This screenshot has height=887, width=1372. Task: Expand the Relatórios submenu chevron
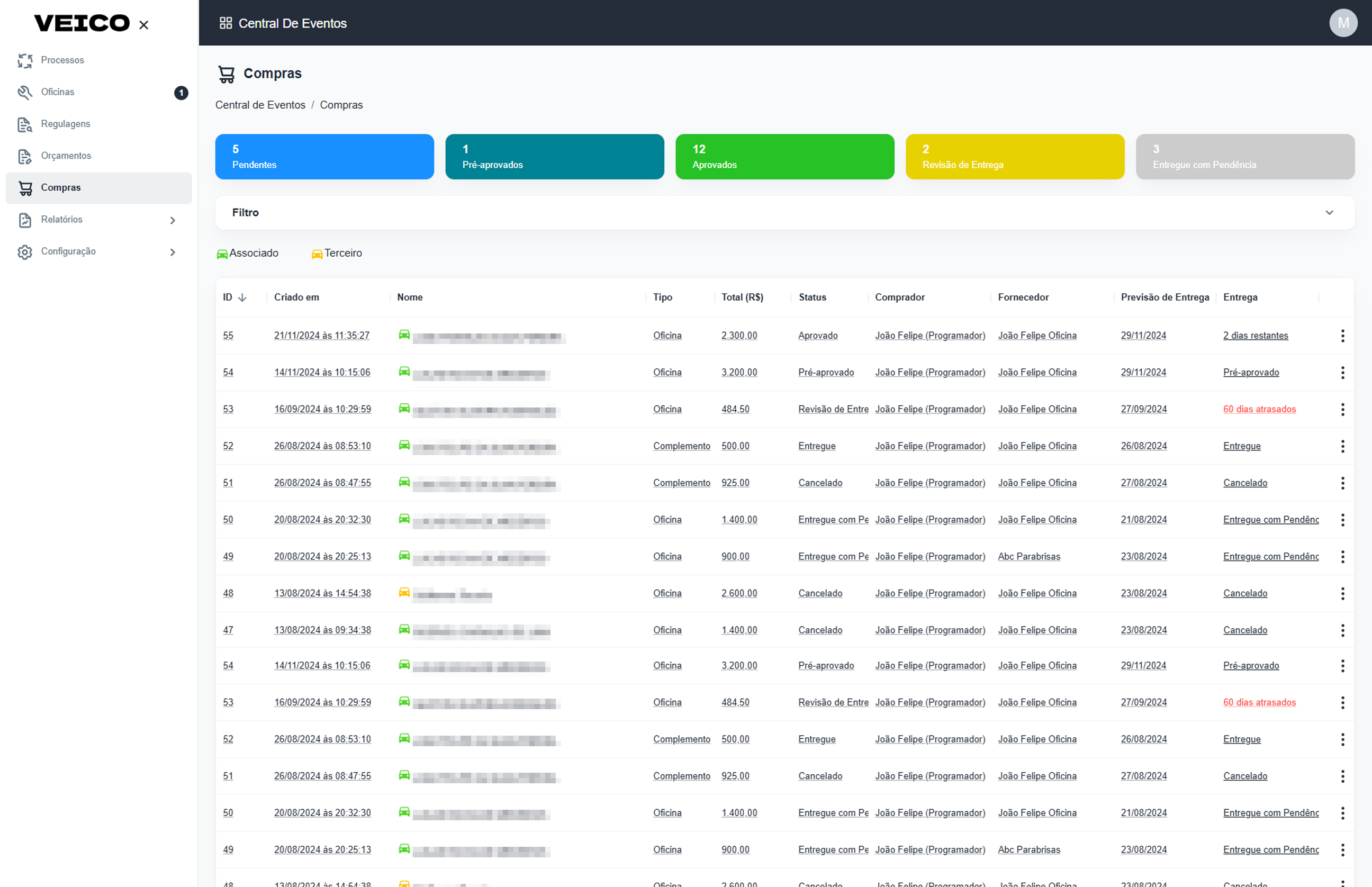click(173, 220)
